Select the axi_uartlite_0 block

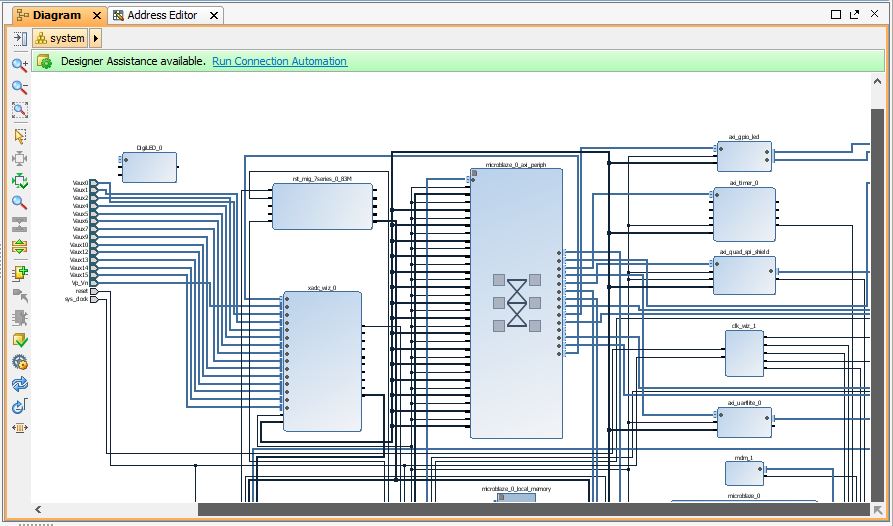click(744, 422)
